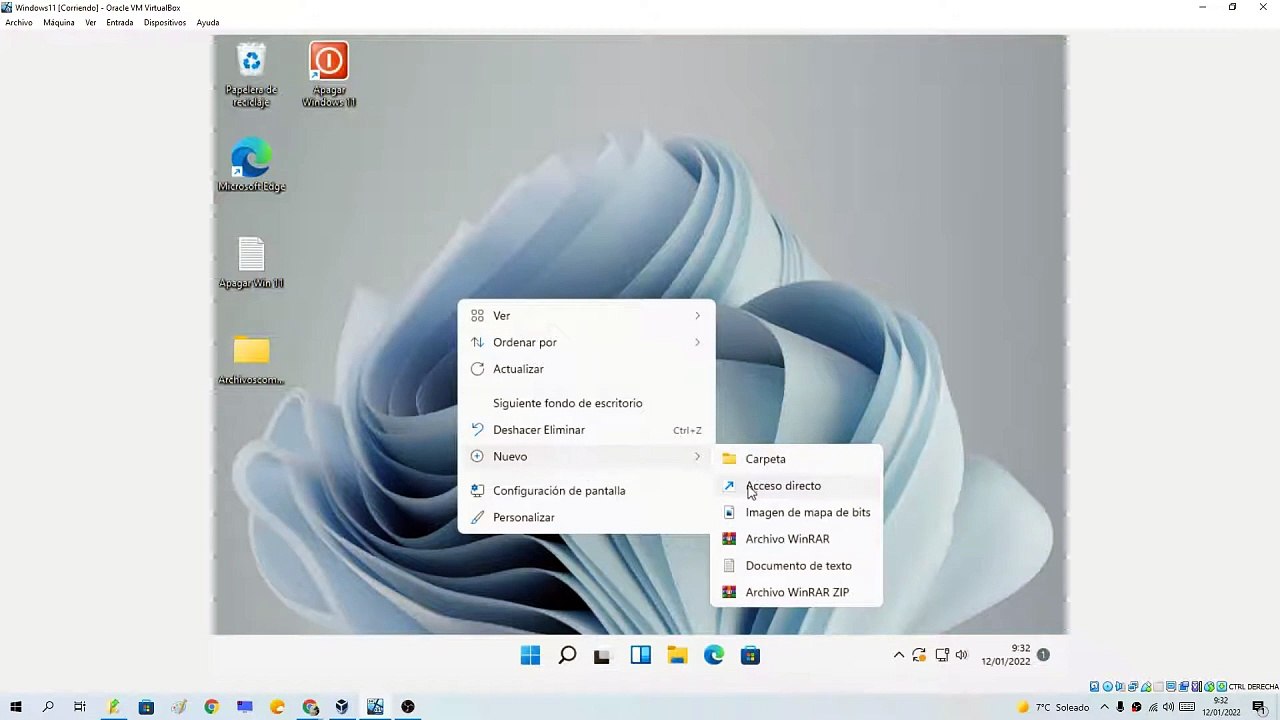Select the Microsoft Edge desktop shortcut
The height and width of the screenshot is (720, 1280).
pos(251,166)
